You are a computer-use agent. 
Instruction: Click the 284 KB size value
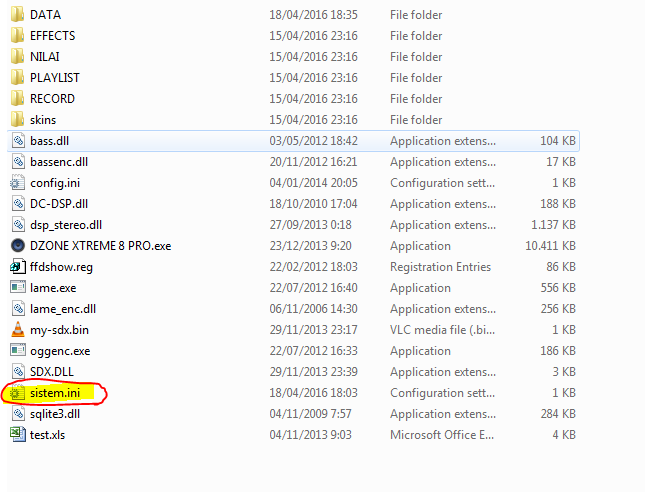click(558, 413)
